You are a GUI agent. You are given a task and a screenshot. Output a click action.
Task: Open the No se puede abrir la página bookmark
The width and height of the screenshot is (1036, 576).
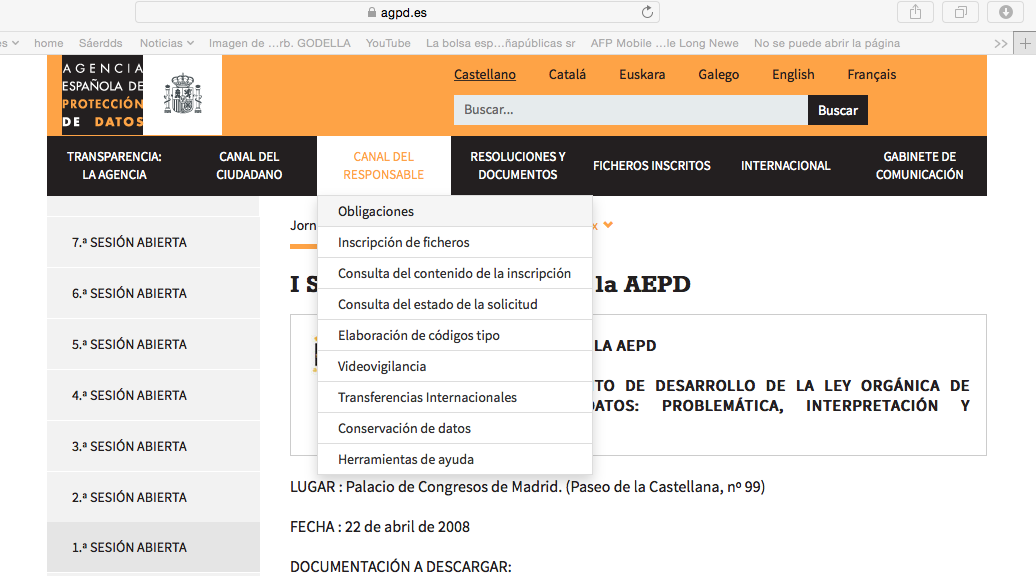(x=827, y=43)
